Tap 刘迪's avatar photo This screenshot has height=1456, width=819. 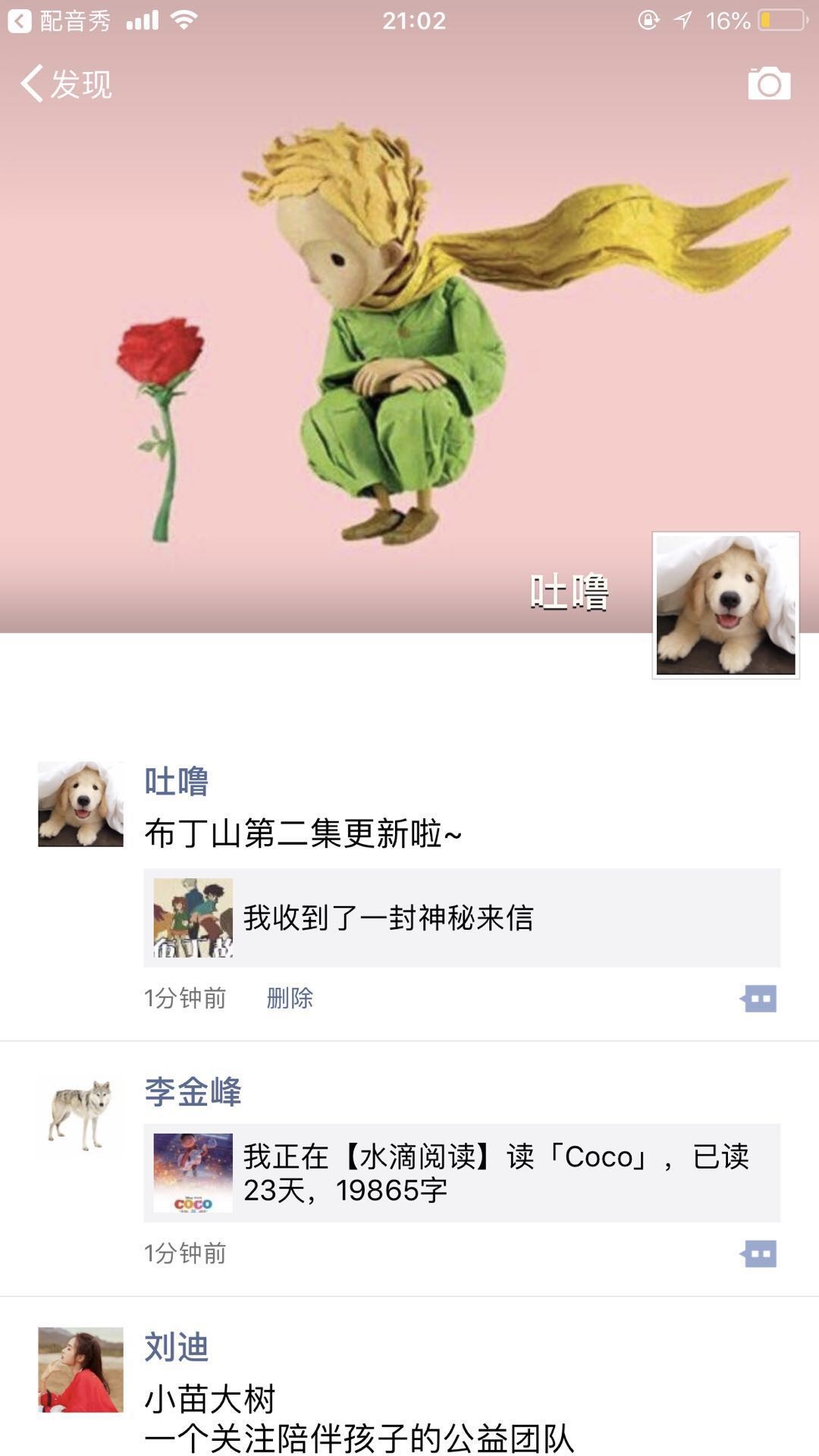click(80, 1370)
